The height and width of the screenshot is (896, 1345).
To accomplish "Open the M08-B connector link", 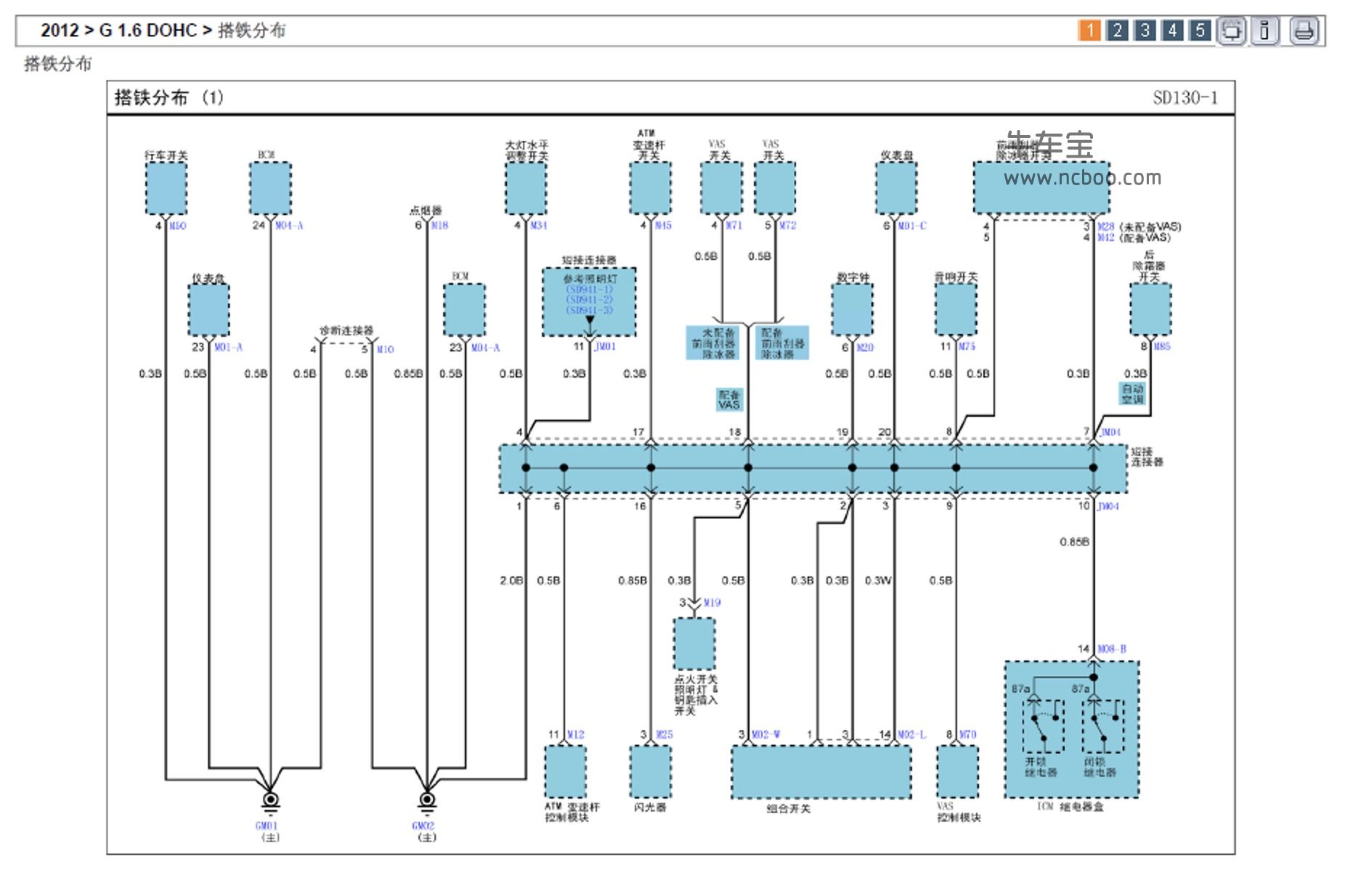I will tap(1111, 648).
